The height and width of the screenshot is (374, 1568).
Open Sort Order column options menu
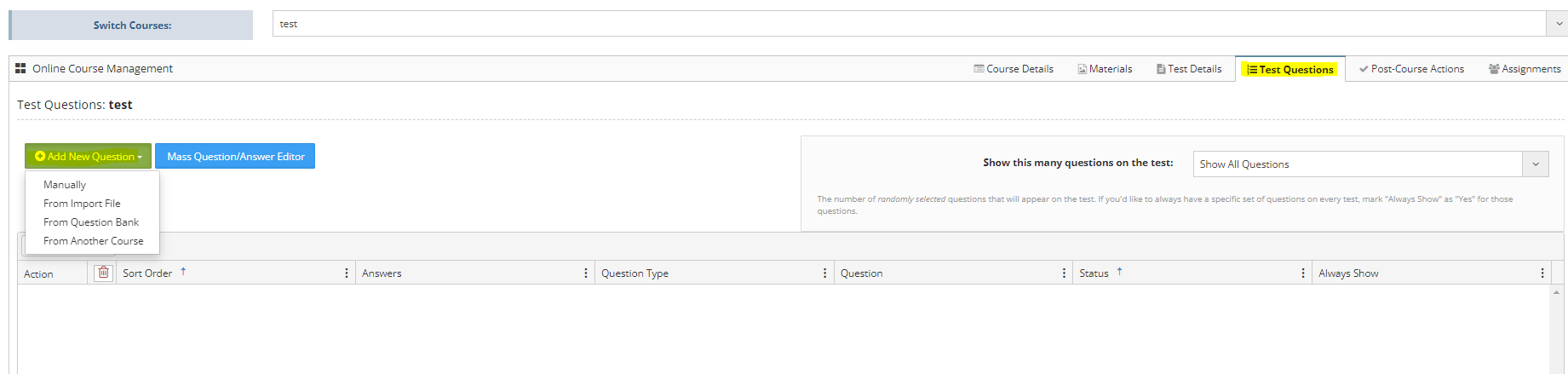[x=346, y=273]
